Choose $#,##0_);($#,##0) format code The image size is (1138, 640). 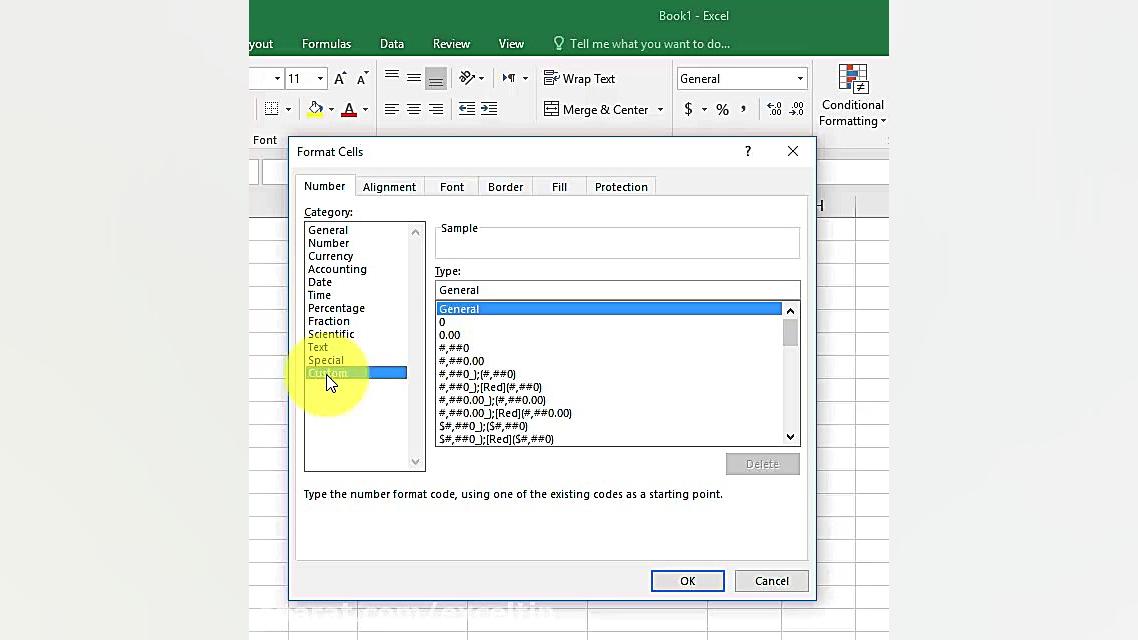[x=483, y=426]
